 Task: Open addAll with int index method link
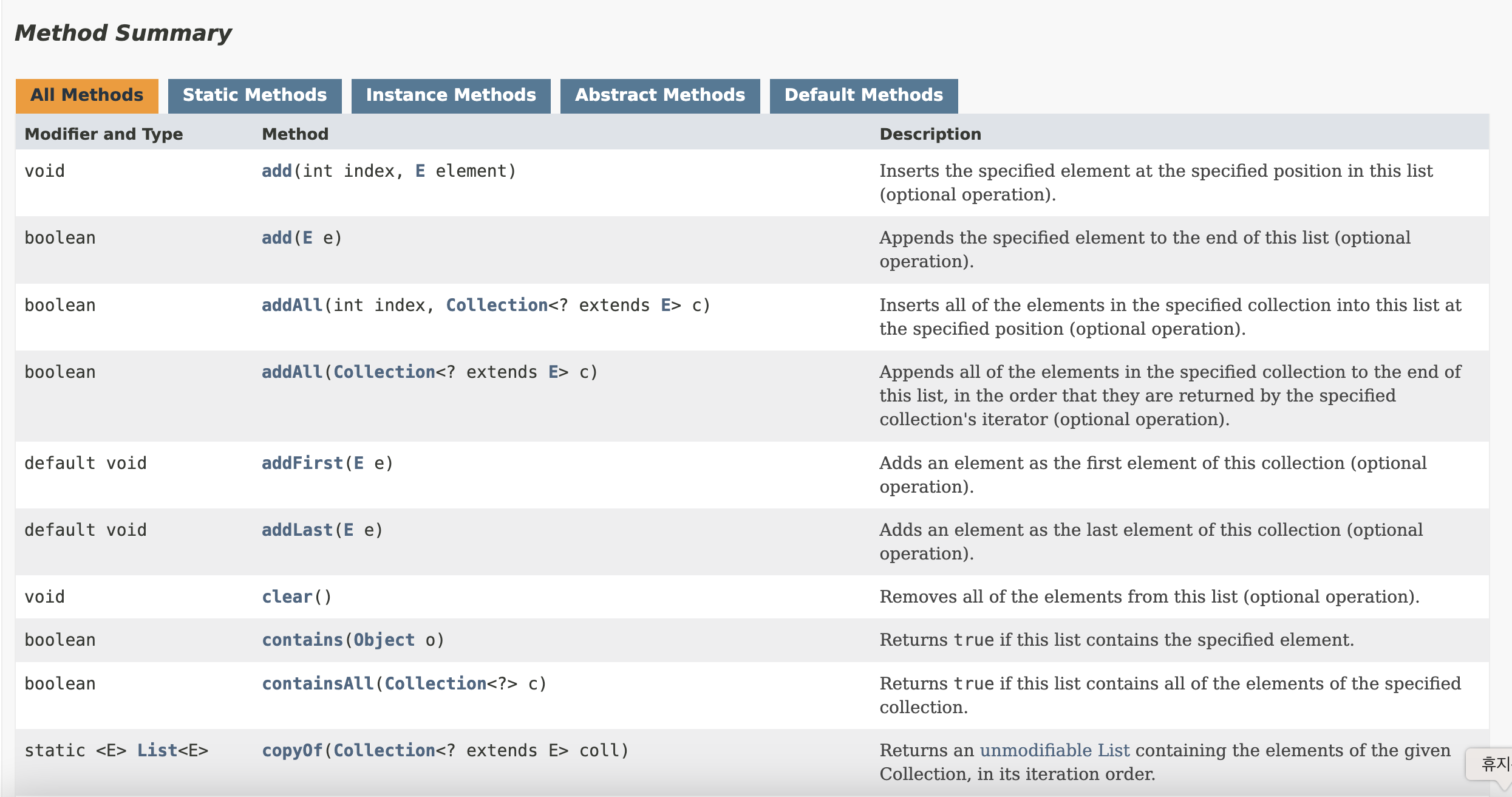tap(291, 305)
